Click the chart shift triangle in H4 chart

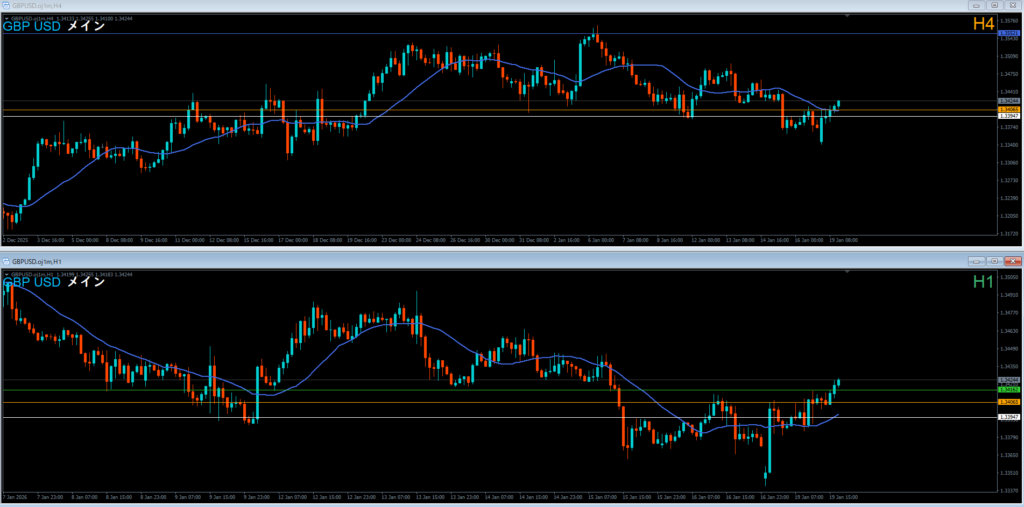click(x=847, y=16)
